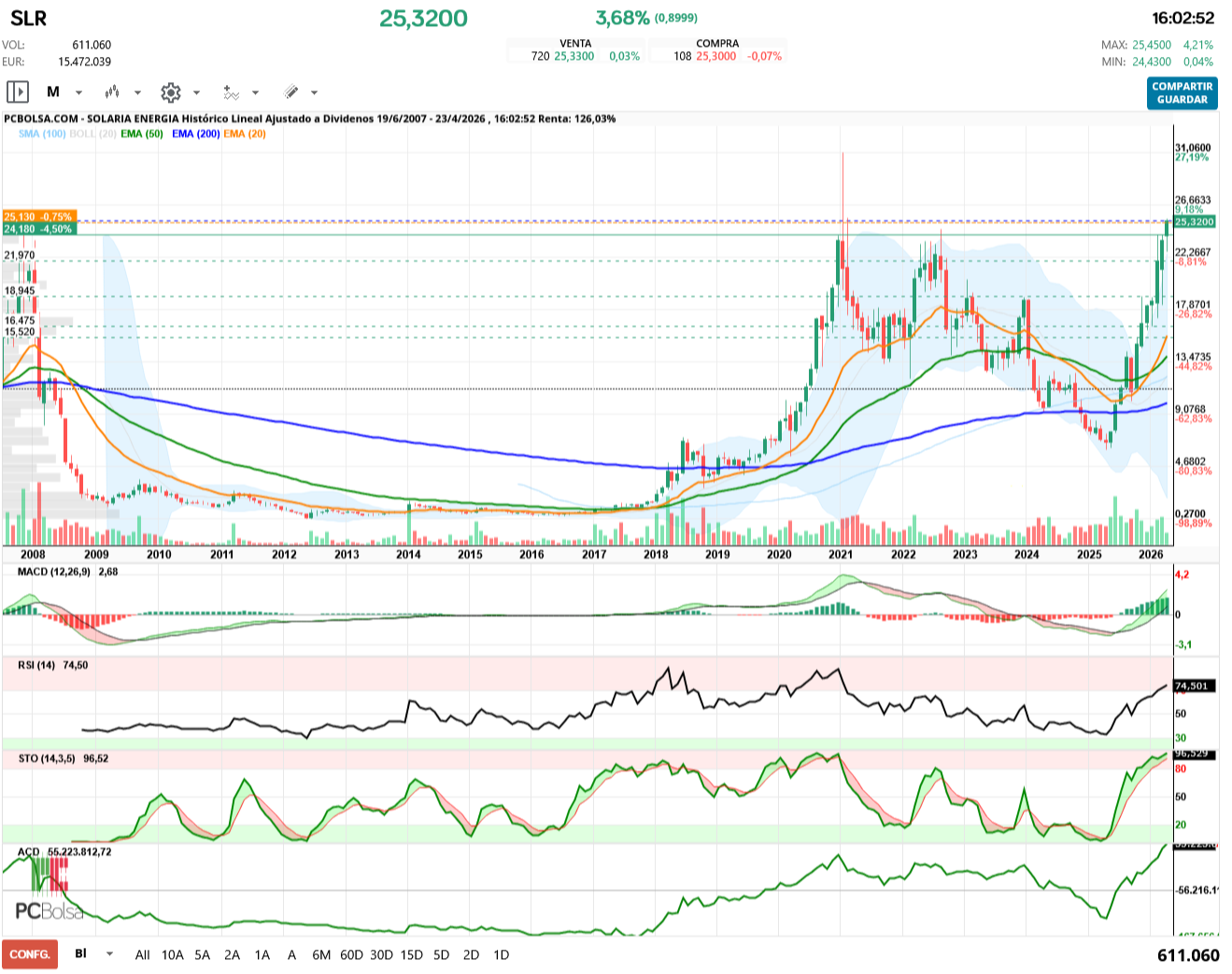Image resolution: width=1232 pixels, height=974 pixels.
Task: Toggle the side panel icon
Action: [18, 92]
